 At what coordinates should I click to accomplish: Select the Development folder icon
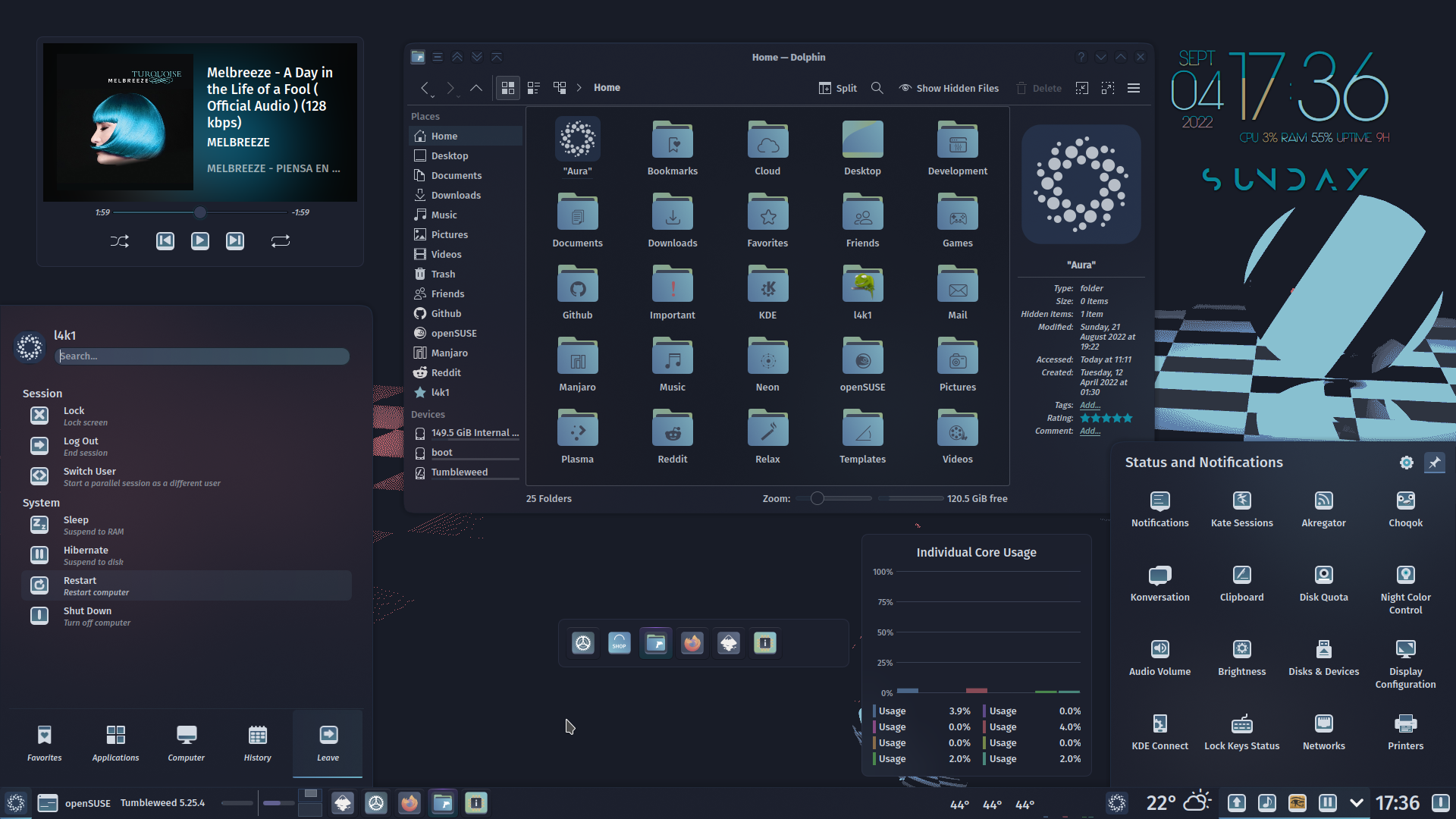coord(958,141)
